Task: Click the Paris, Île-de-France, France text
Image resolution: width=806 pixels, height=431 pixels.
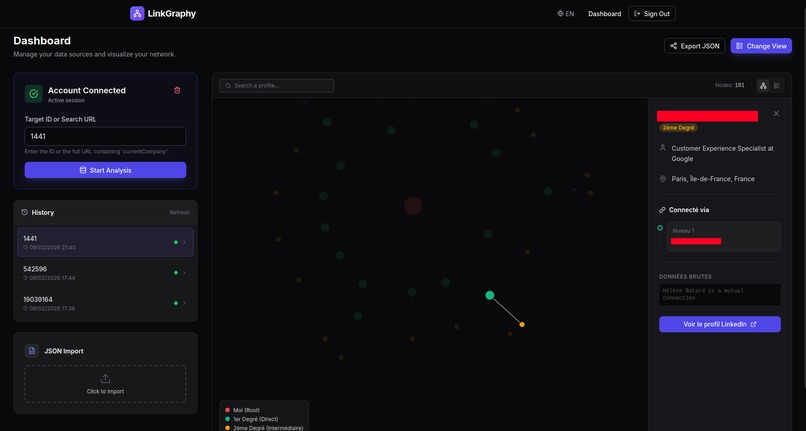Action: 713,179
